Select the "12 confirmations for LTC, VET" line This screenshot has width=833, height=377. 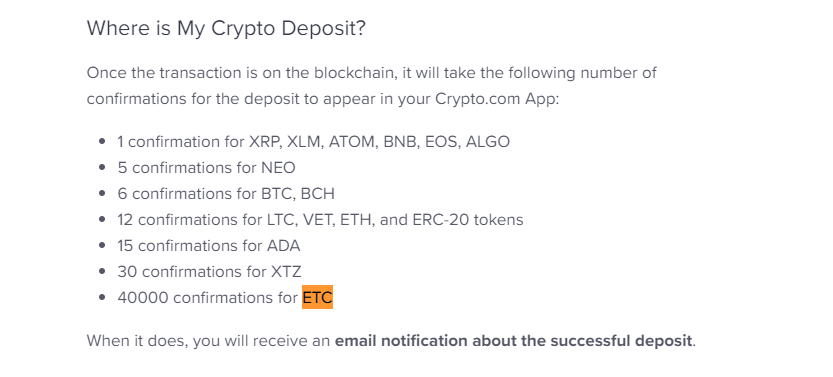320,219
